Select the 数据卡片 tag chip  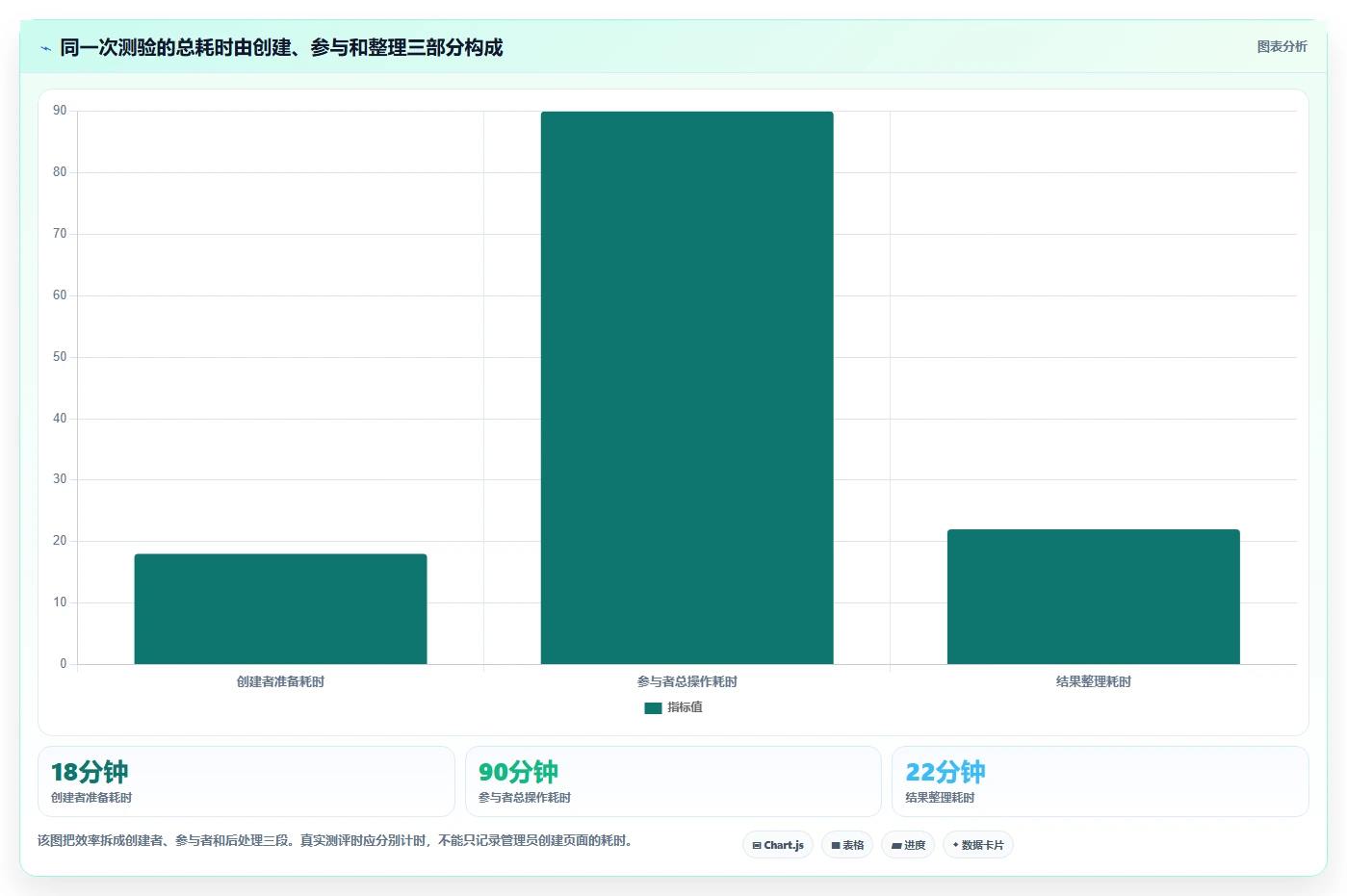978,845
